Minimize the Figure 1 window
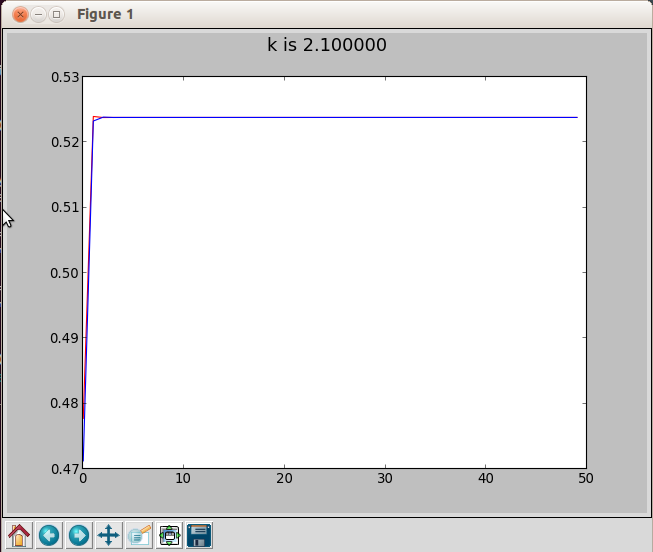Screen dimensions: 653x552 (38, 15)
